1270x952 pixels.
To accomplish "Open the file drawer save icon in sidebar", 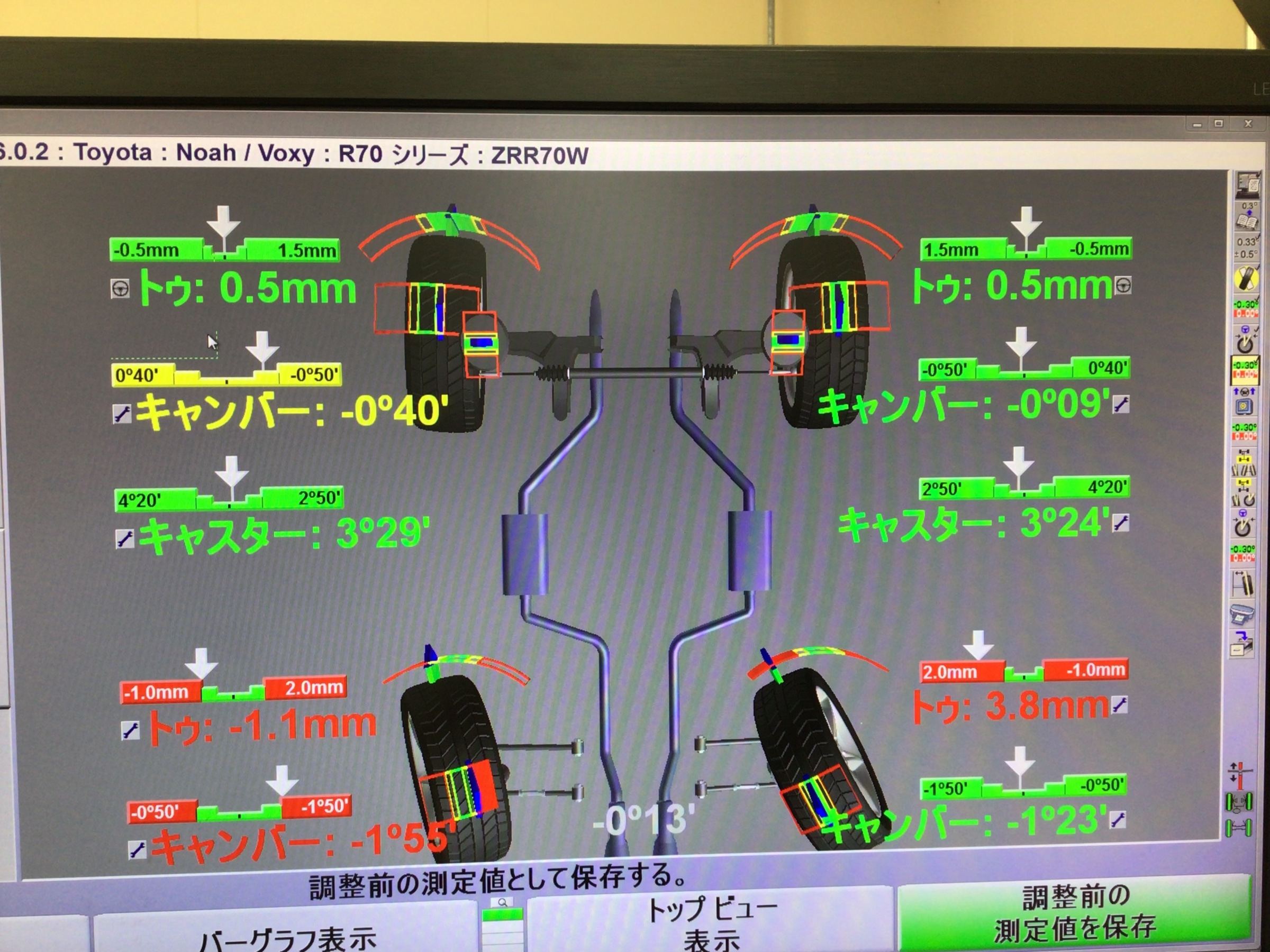I will [x=1242, y=644].
